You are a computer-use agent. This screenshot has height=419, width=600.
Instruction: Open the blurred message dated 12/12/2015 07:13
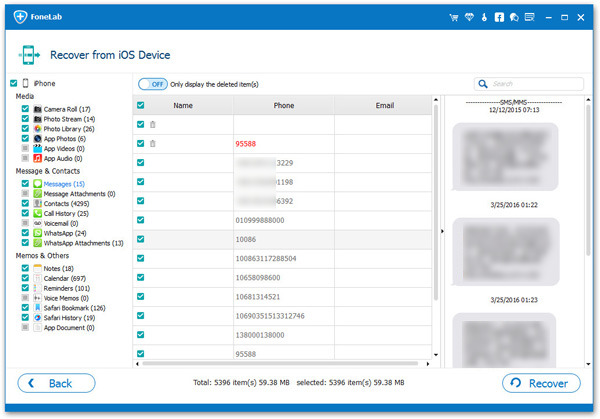tap(505, 157)
